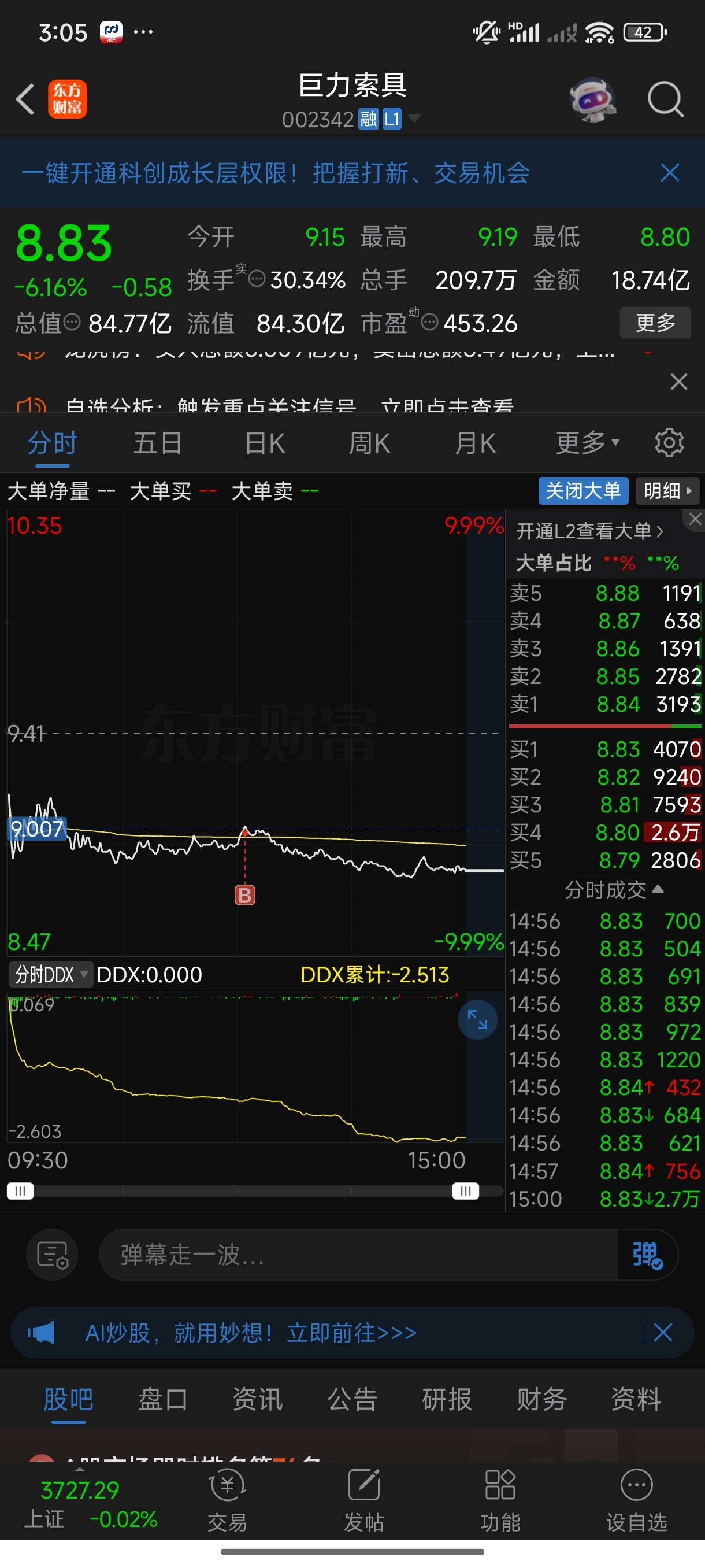
Task: Open AI炒股 妙想 立即前往 link
Action: (x=251, y=1333)
